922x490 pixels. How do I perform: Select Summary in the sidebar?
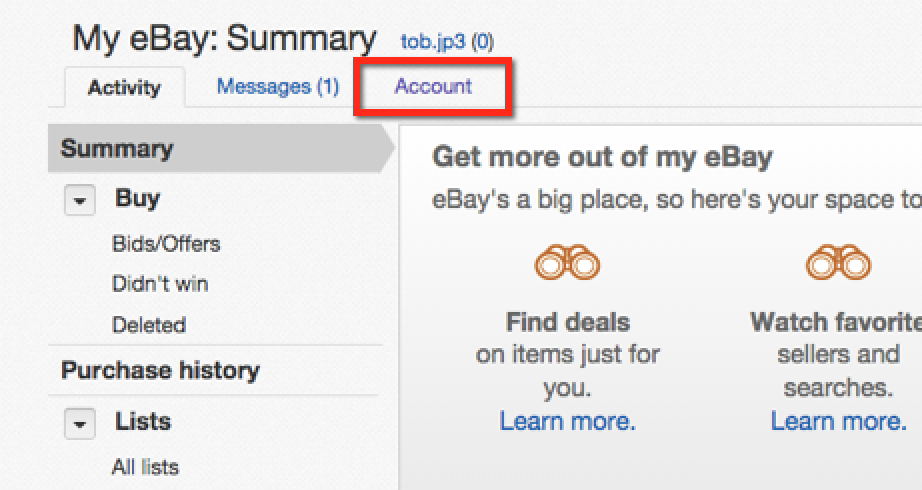[117, 150]
